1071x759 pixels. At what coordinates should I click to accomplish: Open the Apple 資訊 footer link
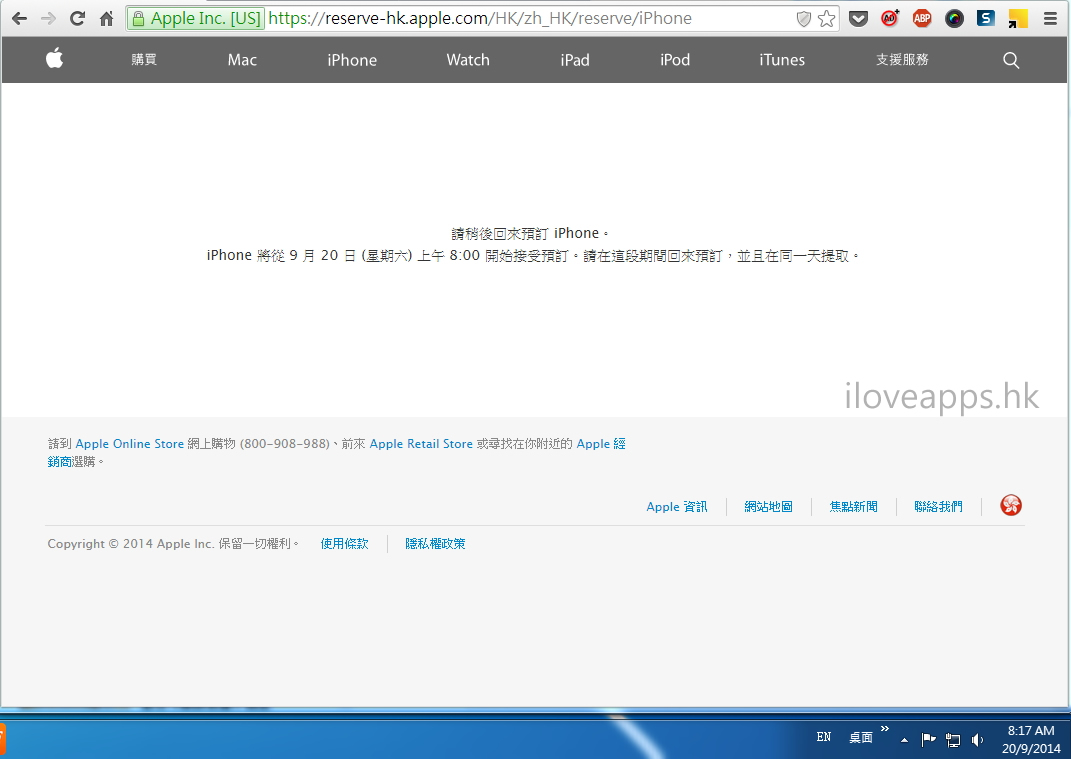[677, 506]
